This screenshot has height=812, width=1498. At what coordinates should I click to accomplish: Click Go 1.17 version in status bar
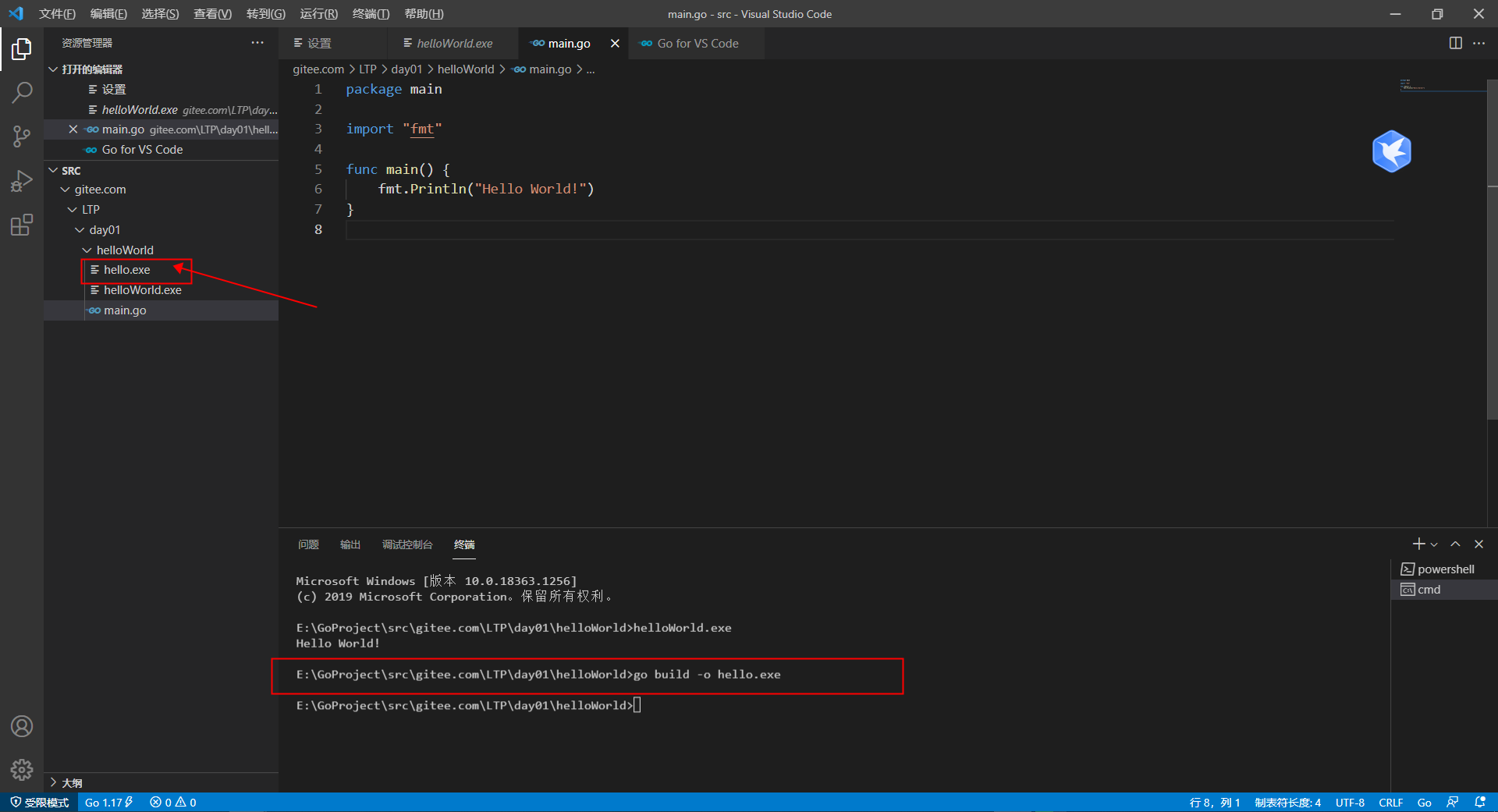109,802
